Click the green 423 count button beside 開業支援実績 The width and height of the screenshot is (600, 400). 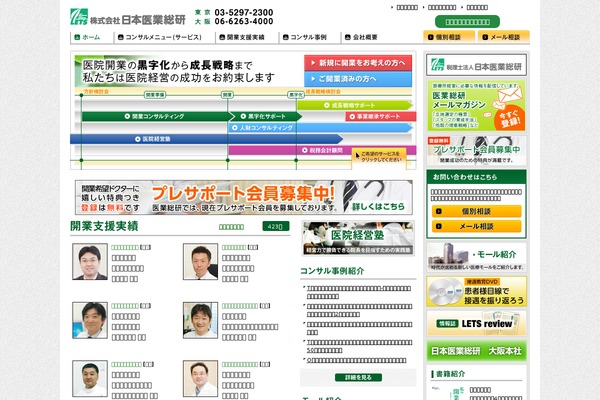click(x=276, y=226)
